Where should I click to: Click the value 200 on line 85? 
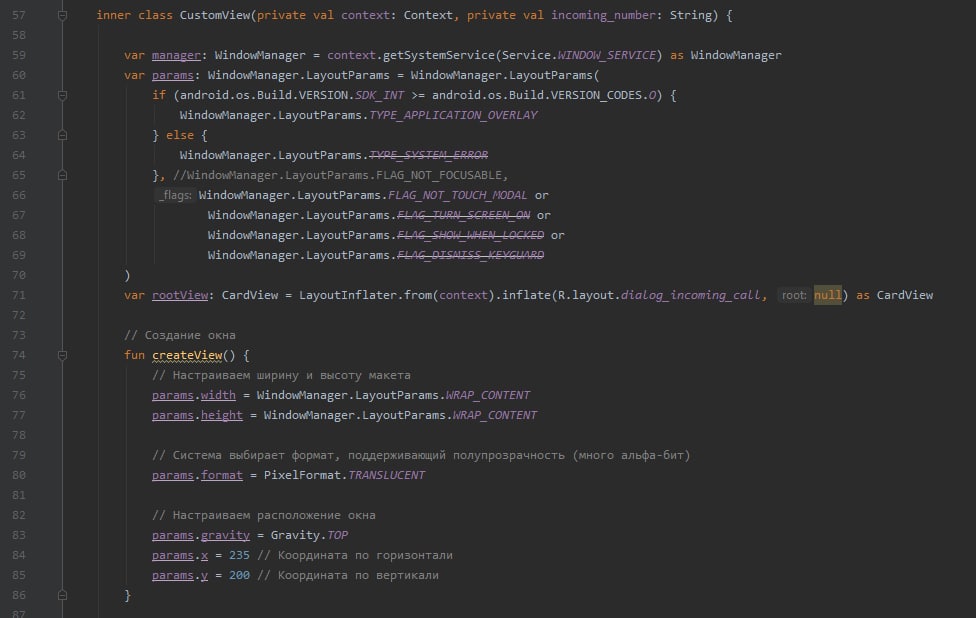(x=239, y=575)
